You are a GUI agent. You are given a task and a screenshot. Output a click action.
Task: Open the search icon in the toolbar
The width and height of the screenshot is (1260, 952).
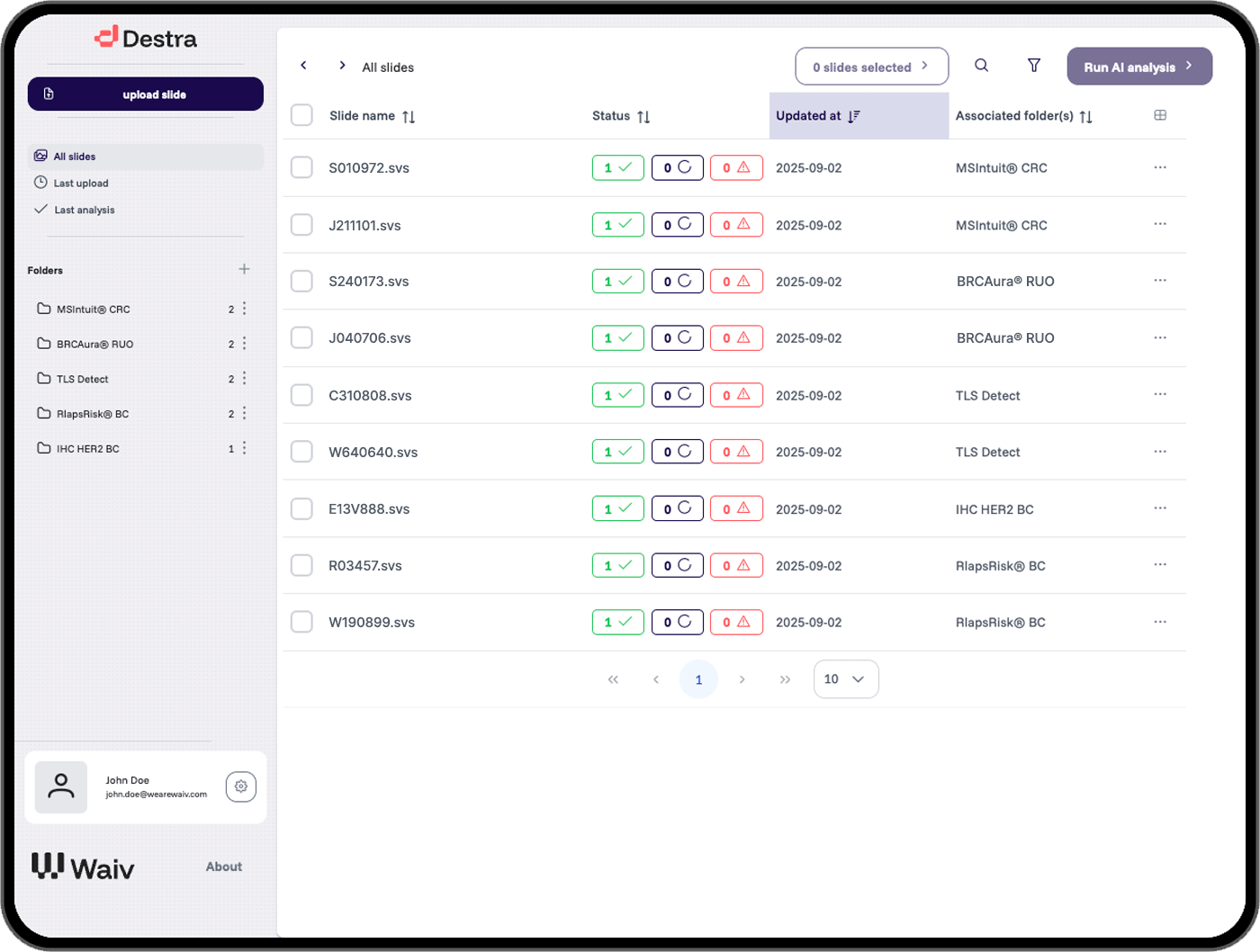point(981,66)
